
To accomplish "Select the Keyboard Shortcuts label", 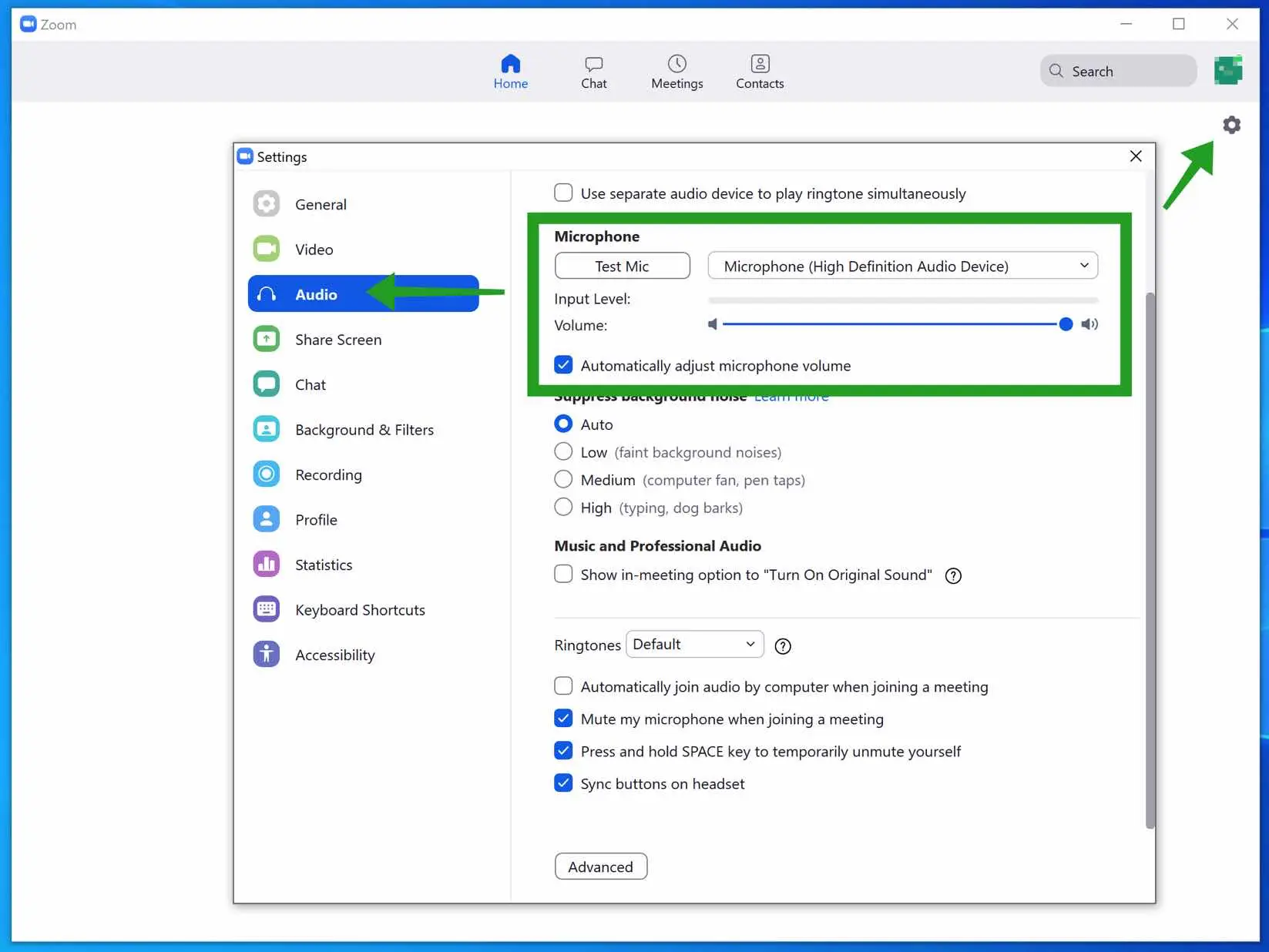I will click(360, 609).
